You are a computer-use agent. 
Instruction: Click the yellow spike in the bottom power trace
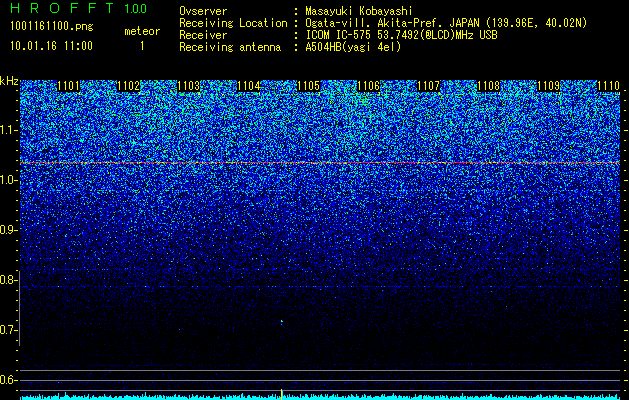(282, 394)
